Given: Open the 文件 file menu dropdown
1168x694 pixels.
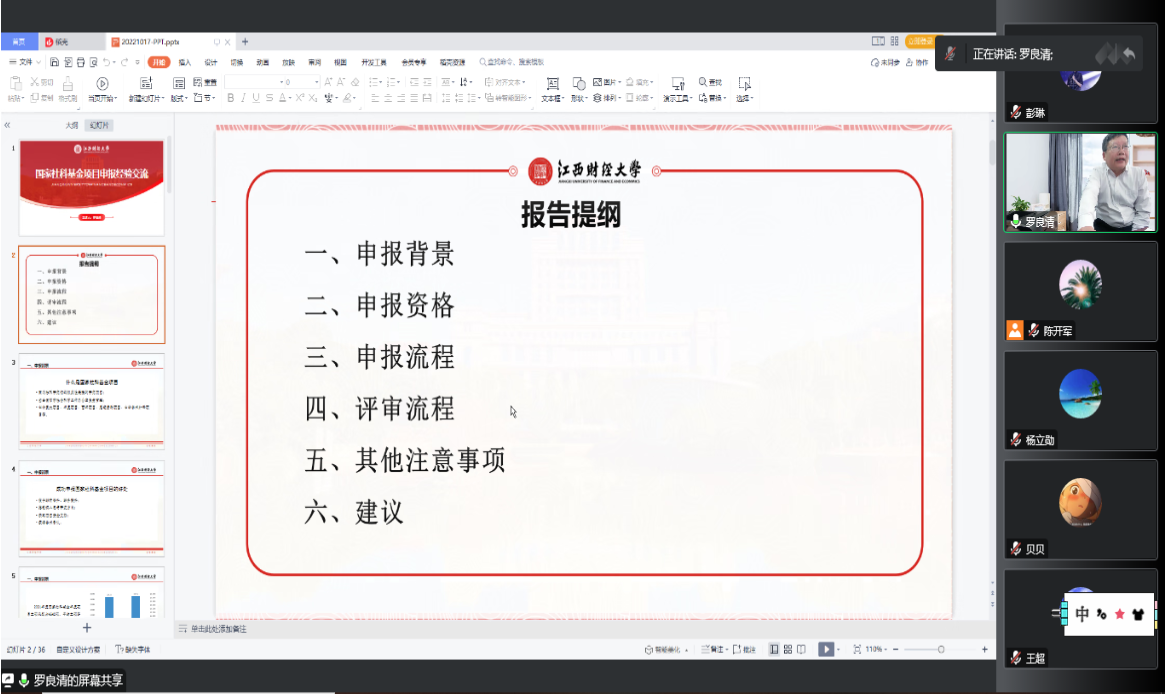Looking at the screenshot, I should tap(24, 62).
